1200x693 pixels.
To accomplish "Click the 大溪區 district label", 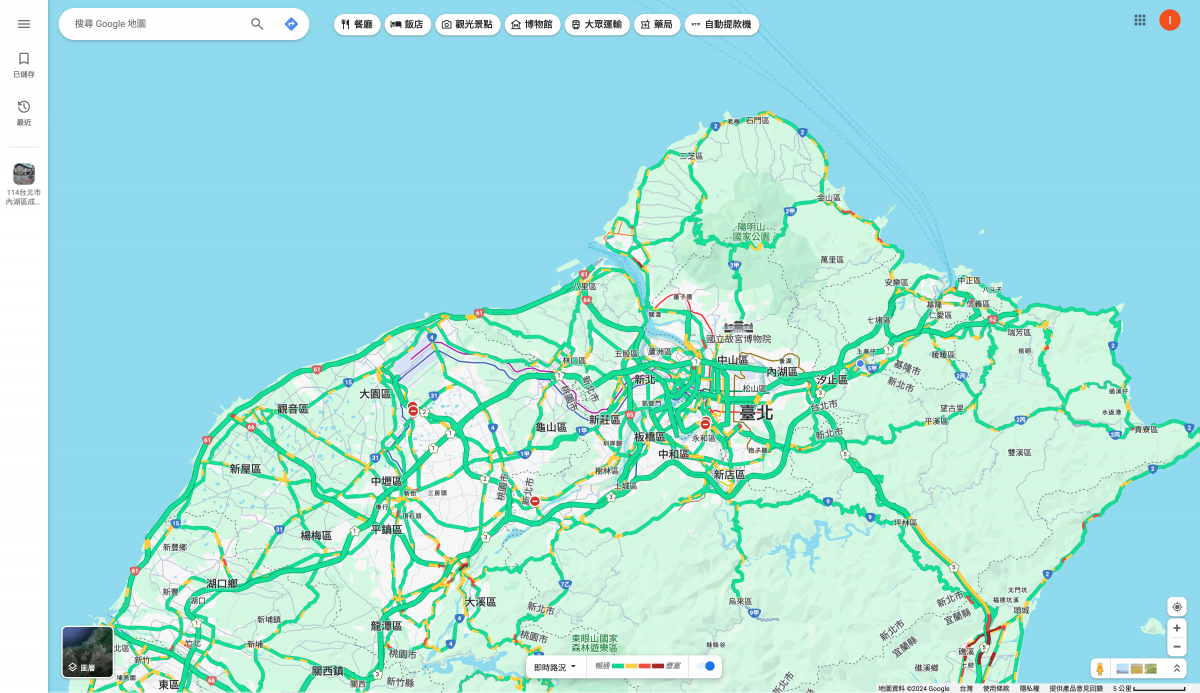I will 480,602.
